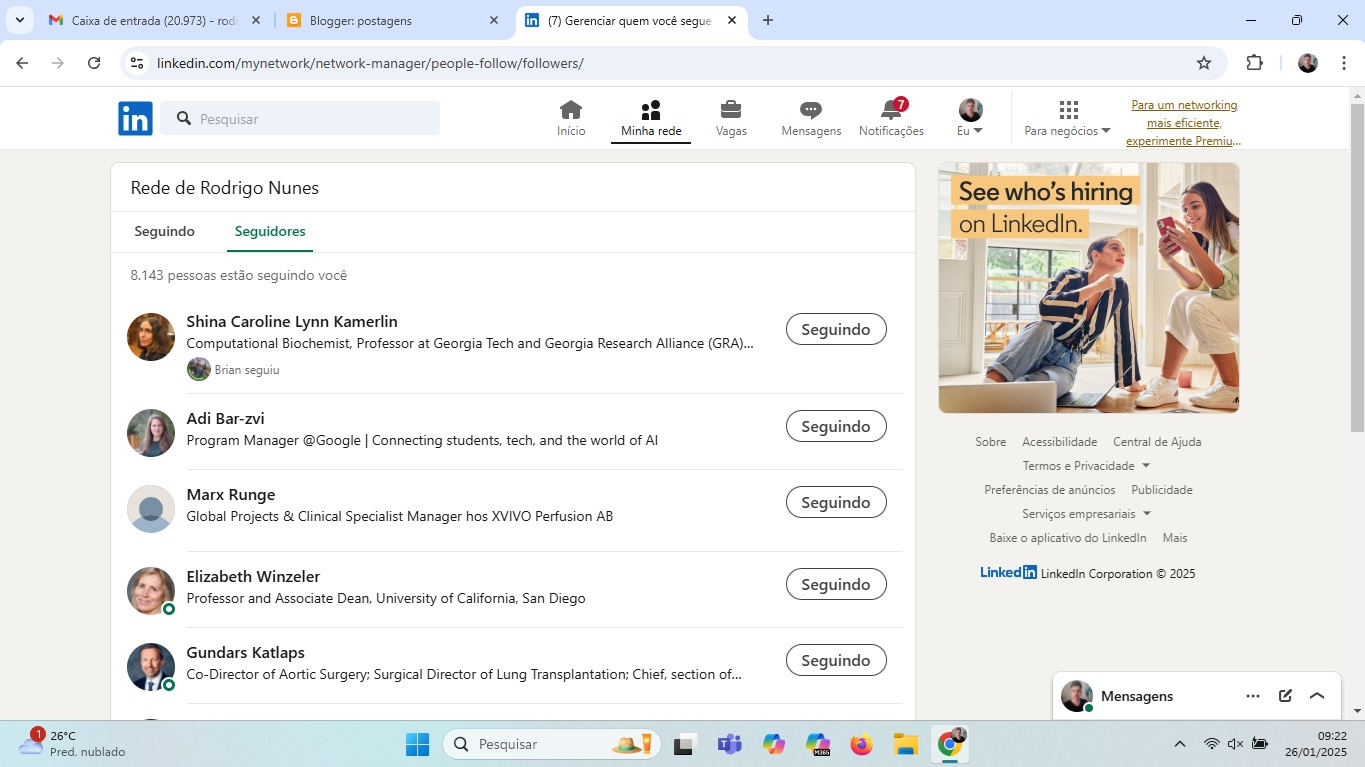Open Shina Caroline Lynn Kamerlin's profile photo
Viewport: 1365px width, 767px height.
coord(151,337)
